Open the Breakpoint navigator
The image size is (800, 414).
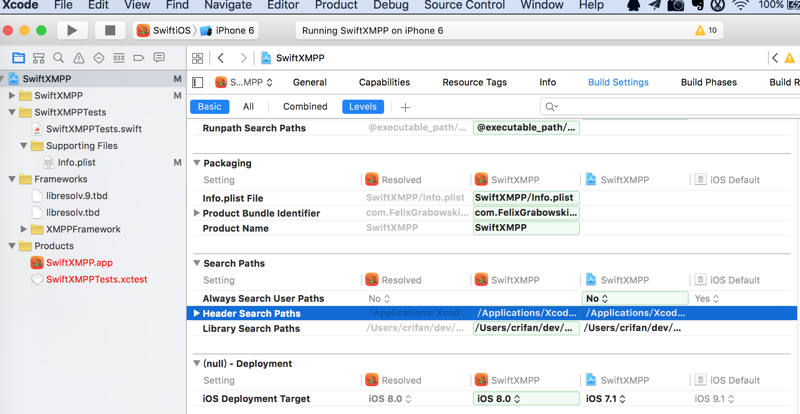click(139, 58)
